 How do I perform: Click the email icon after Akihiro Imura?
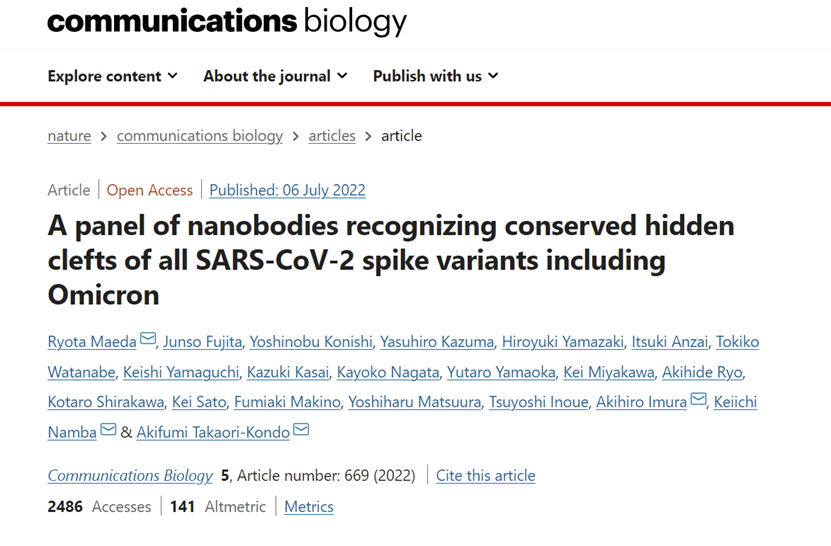699,399
